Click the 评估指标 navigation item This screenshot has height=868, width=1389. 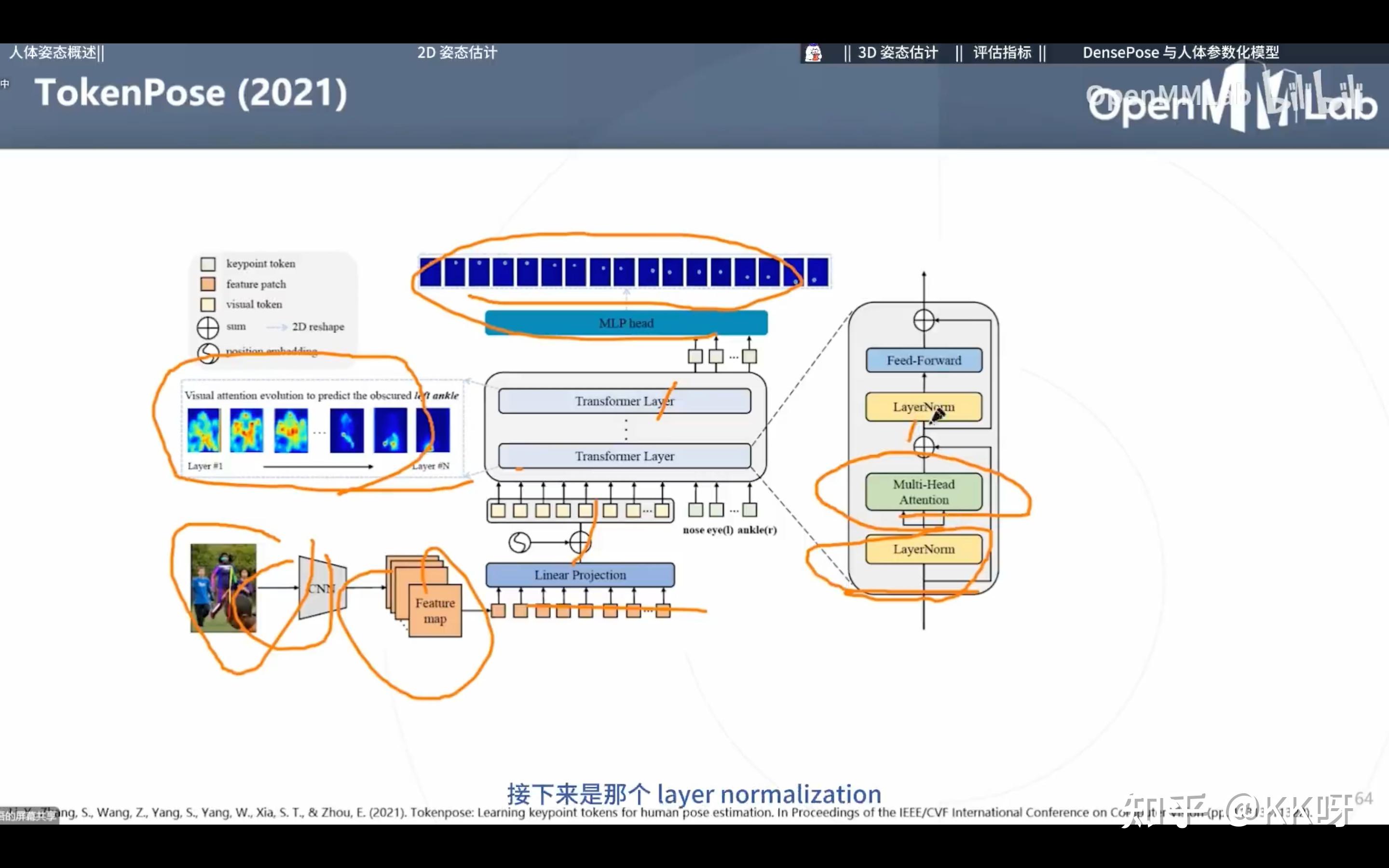[1002, 52]
